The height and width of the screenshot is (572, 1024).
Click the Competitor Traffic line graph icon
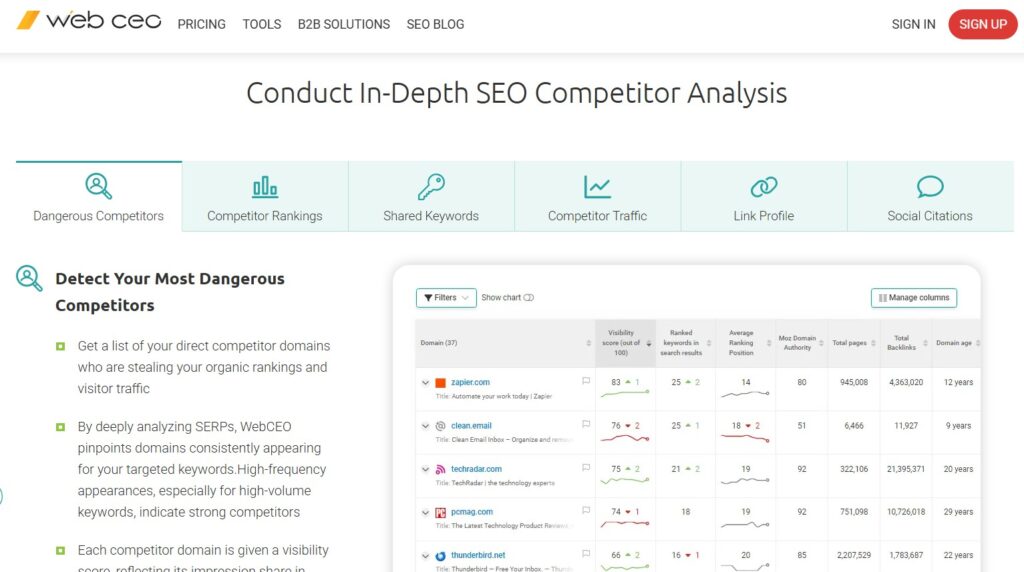pyautogui.click(x=597, y=186)
